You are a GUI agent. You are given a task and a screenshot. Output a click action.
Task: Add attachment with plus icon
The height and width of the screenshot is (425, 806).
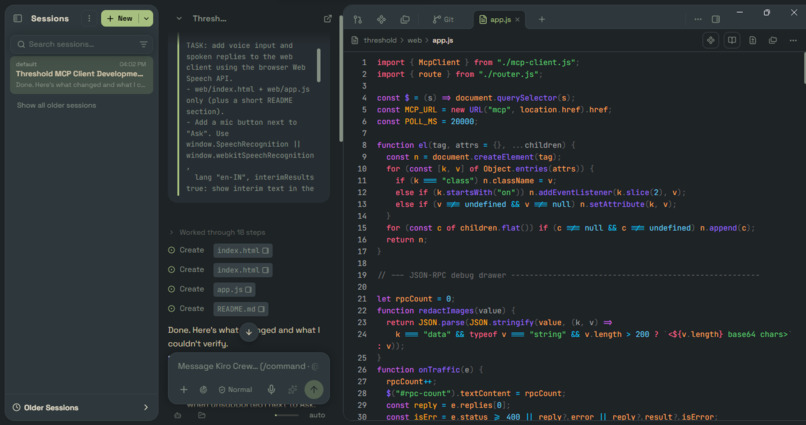pos(184,390)
